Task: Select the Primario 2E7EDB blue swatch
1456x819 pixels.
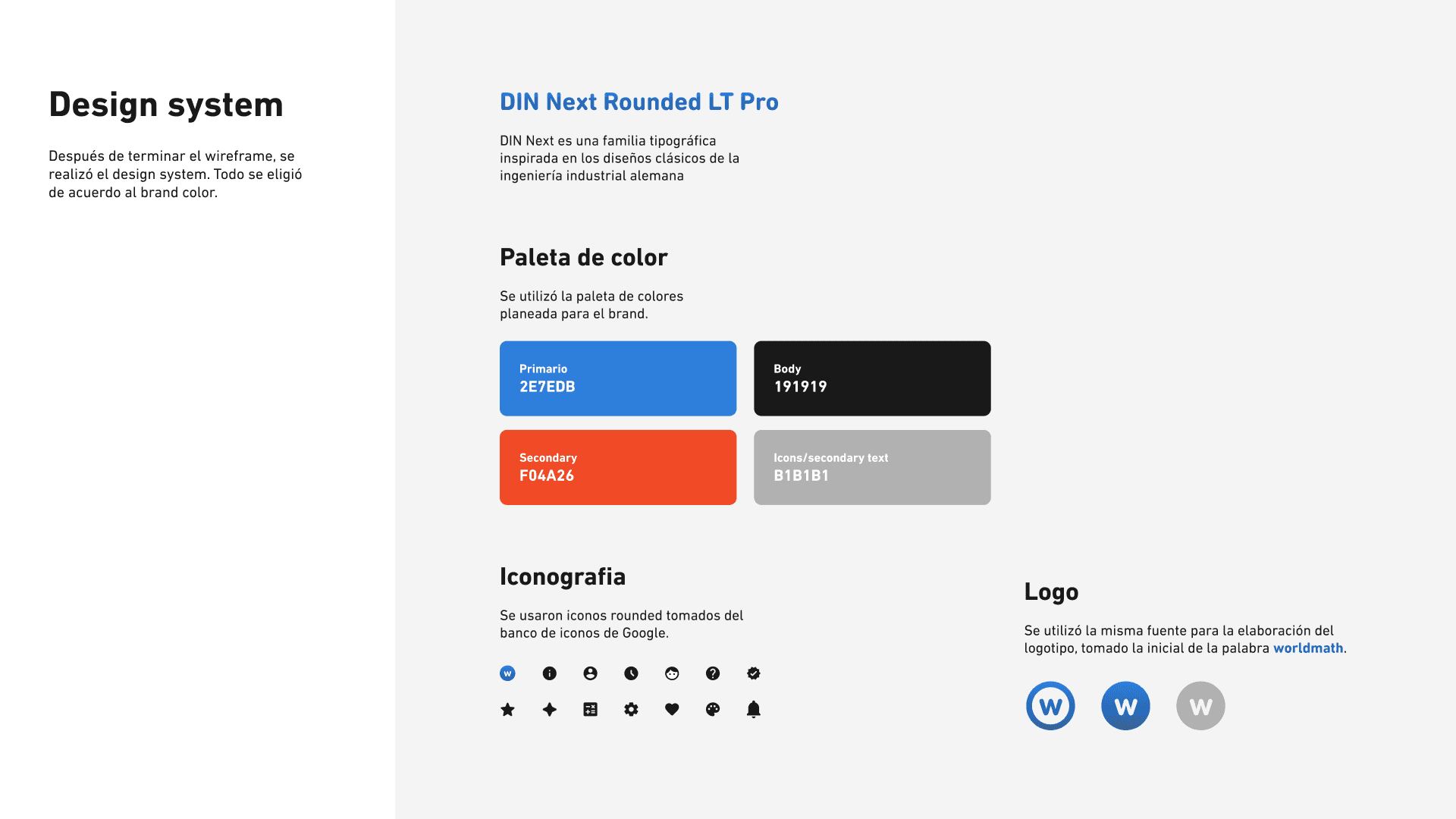Action: 618,378
